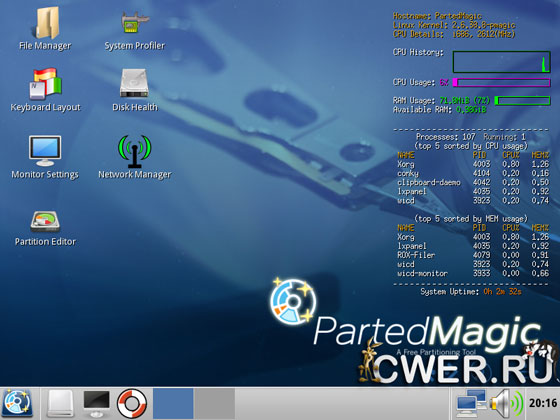This screenshot has height=420, width=560.
Task: Click the Linux Kernel version line
Action: pos(454,25)
